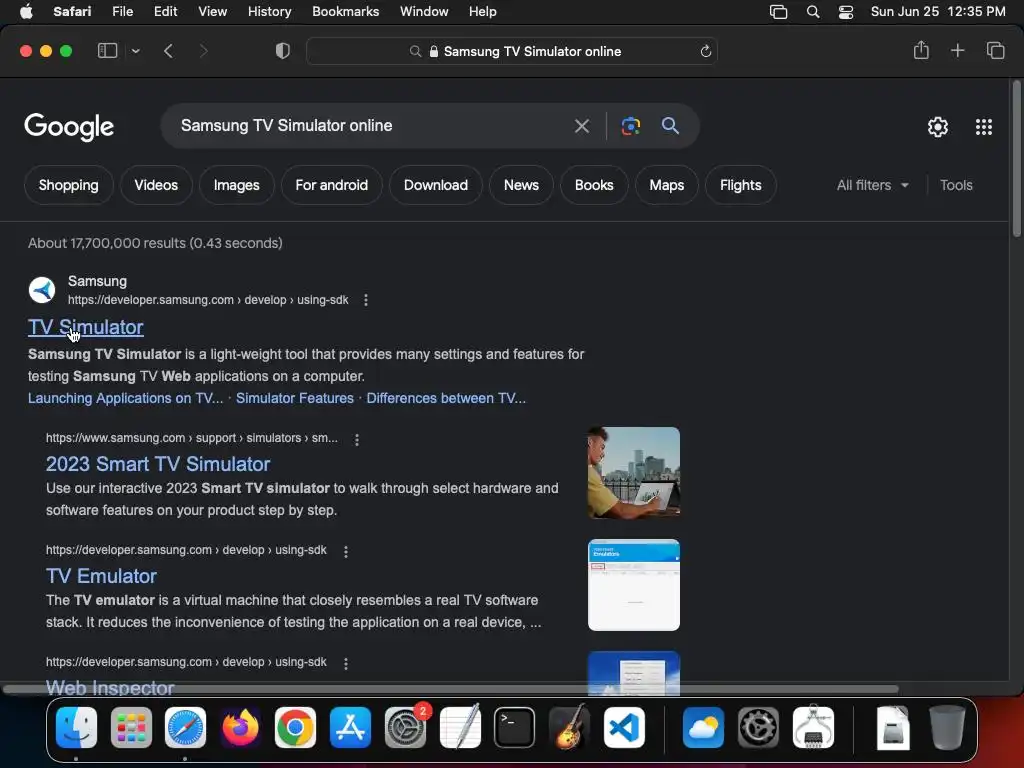Open the 2023 Smart TV Simulator result
The height and width of the screenshot is (768, 1024).
tap(158, 464)
